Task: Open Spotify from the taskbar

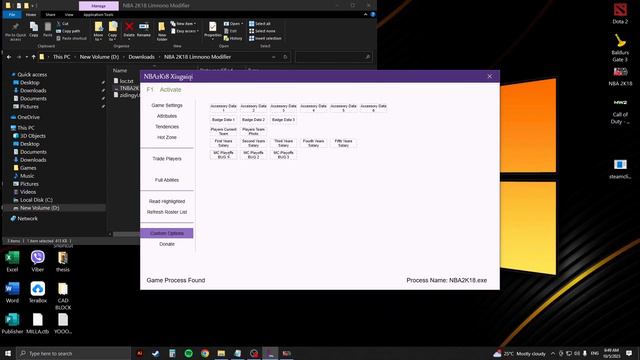Action: point(189,353)
